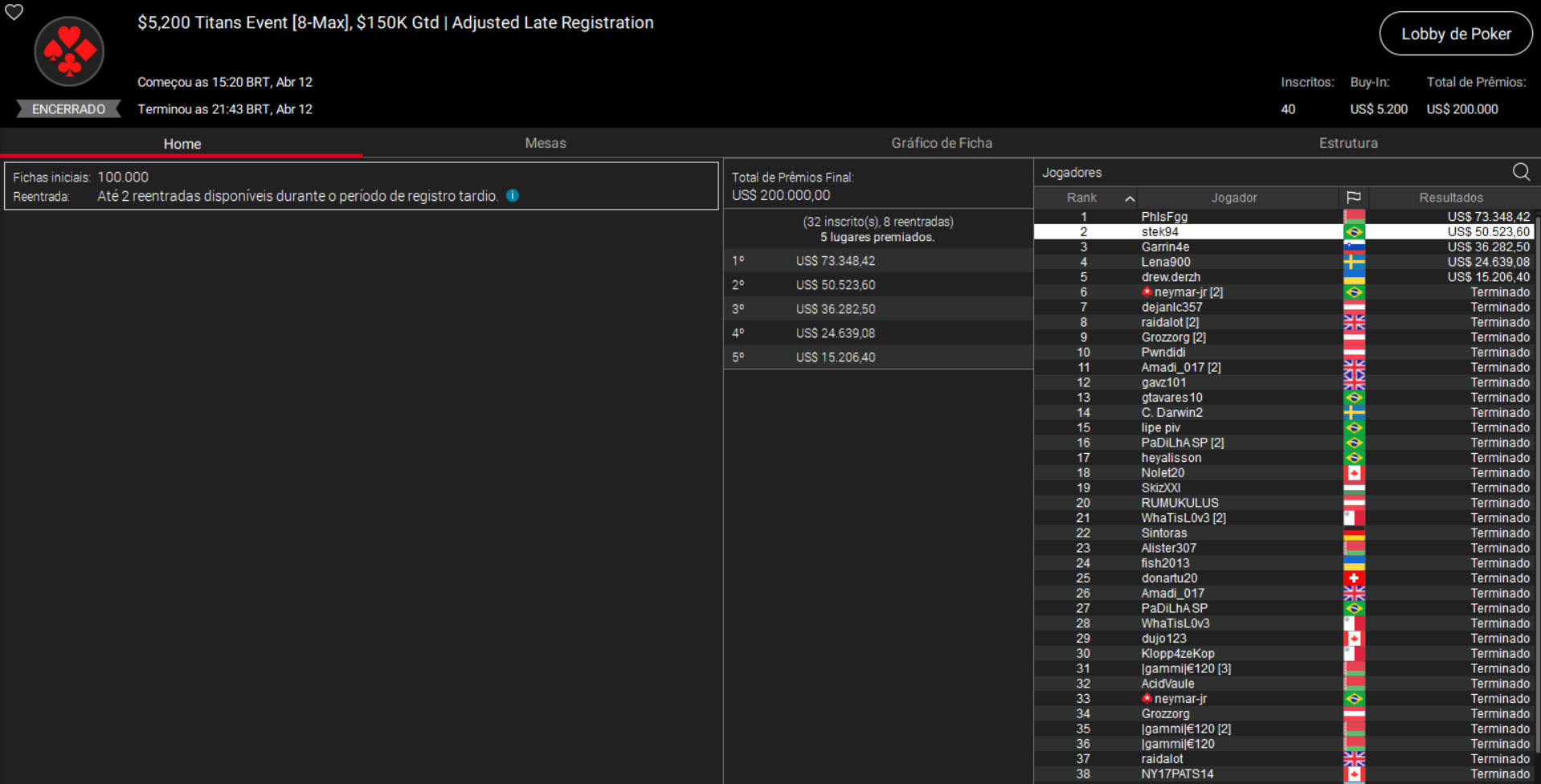Screen dimensions: 1541x784
Task: Click the Sweden flag next to Lena900
Action: [1354, 262]
